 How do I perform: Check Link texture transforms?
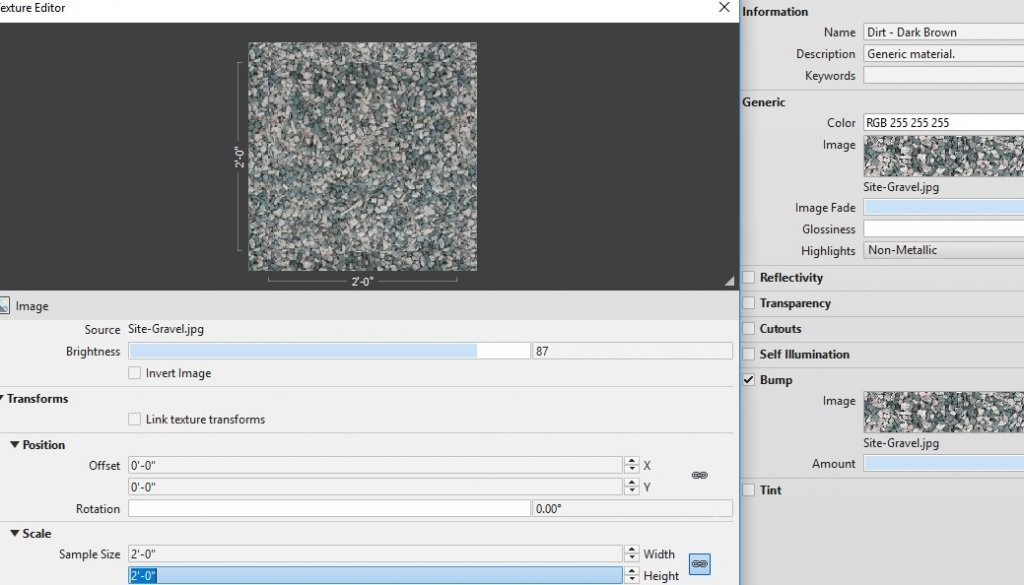[135, 420]
